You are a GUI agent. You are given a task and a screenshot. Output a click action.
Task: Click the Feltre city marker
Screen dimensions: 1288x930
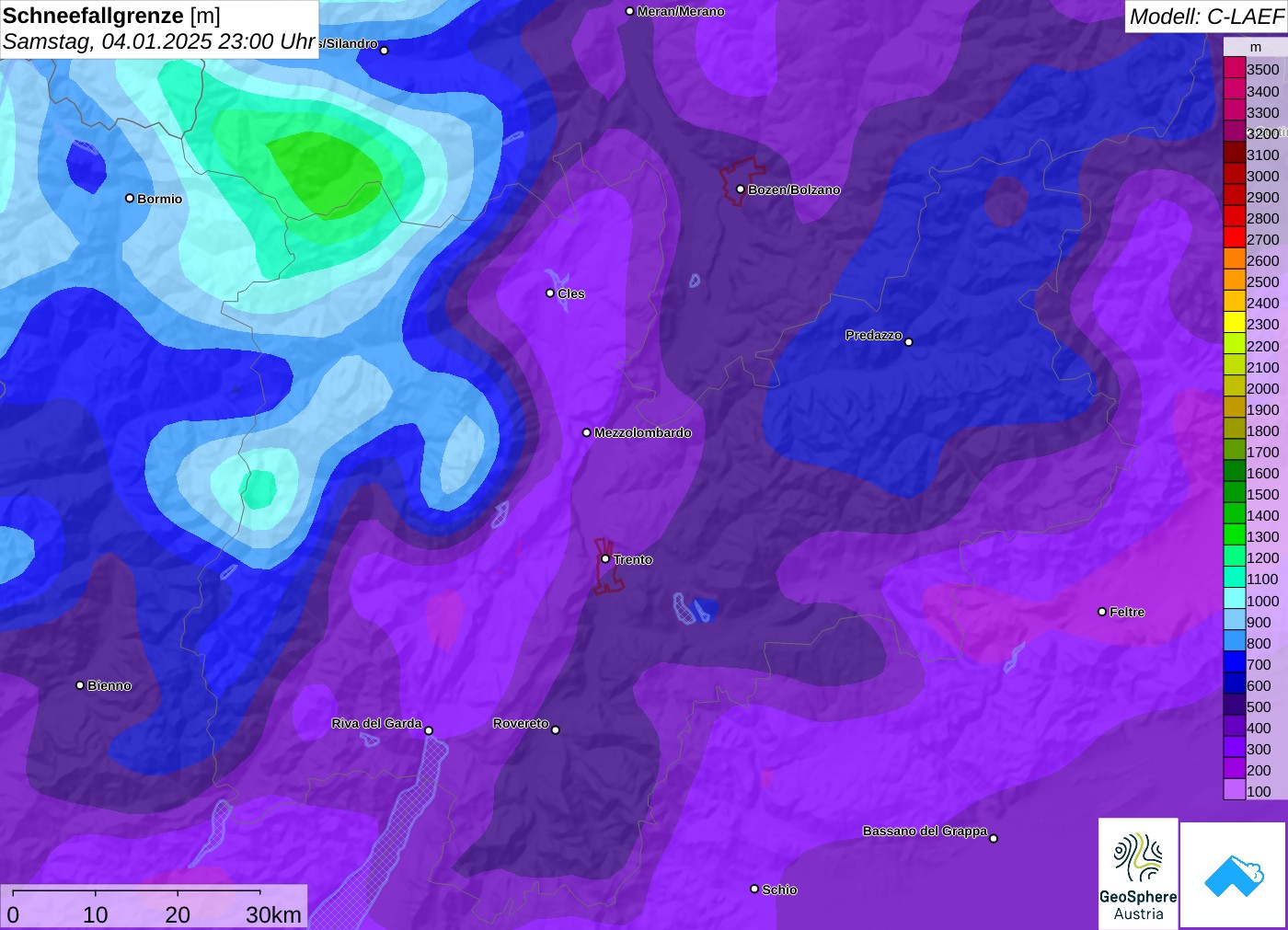(x=1102, y=612)
